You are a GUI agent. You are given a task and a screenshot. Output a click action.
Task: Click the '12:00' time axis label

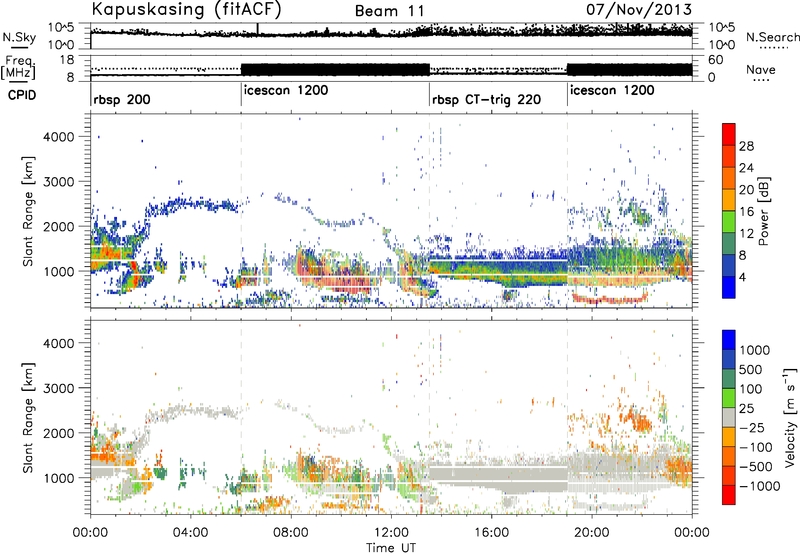pyautogui.click(x=391, y=533)
